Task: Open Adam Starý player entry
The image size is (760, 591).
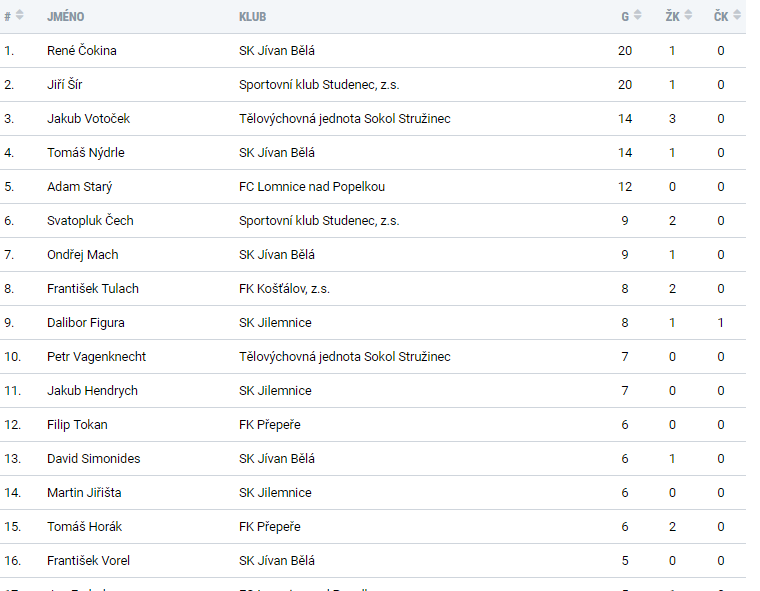Action: pos(79,187)
